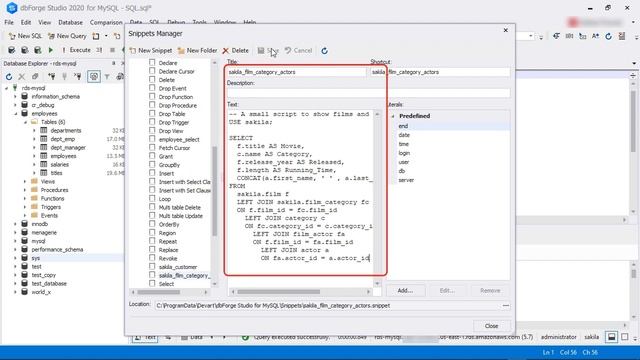Click the Views folder icon
This screenshot has width=640, height=360.
pyautogui.click(x=34, y=181)
